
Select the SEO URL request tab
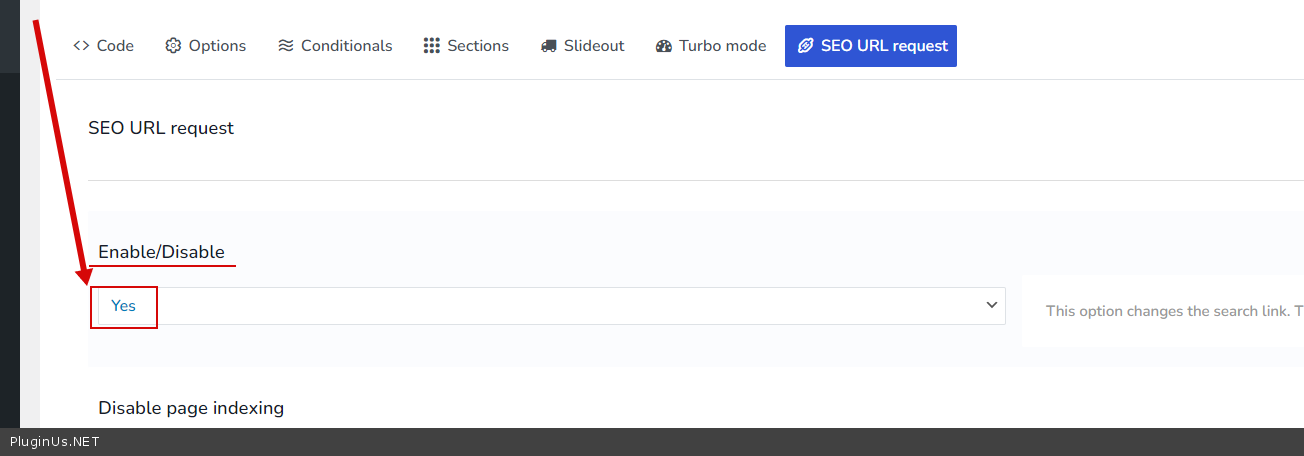point(883,46)
